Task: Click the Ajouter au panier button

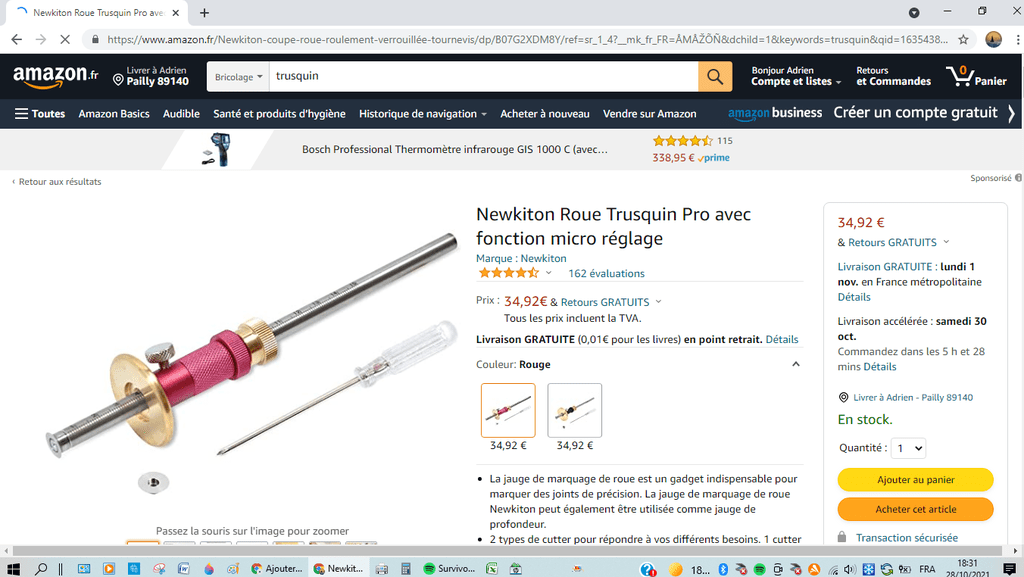Action: [x=916, y=479]
